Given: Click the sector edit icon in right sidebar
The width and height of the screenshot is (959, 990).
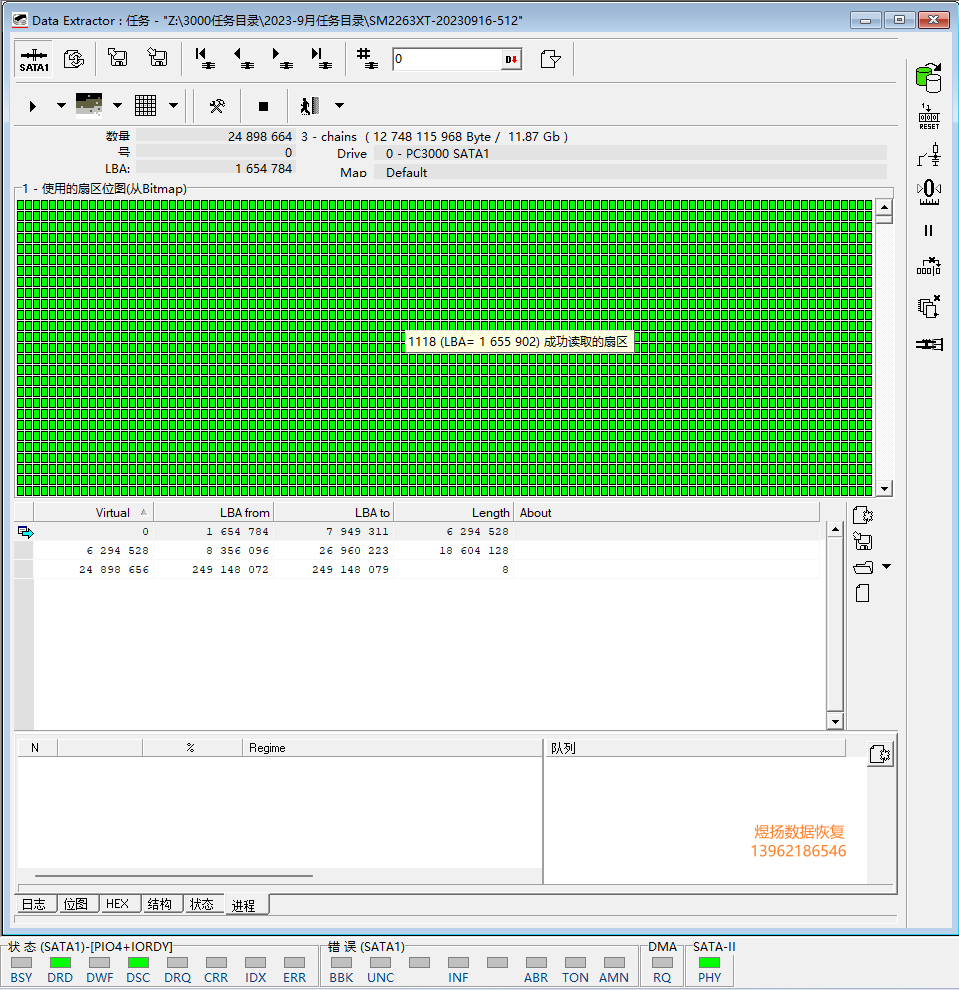Looking at the screenshot, I should click(929, 266).
